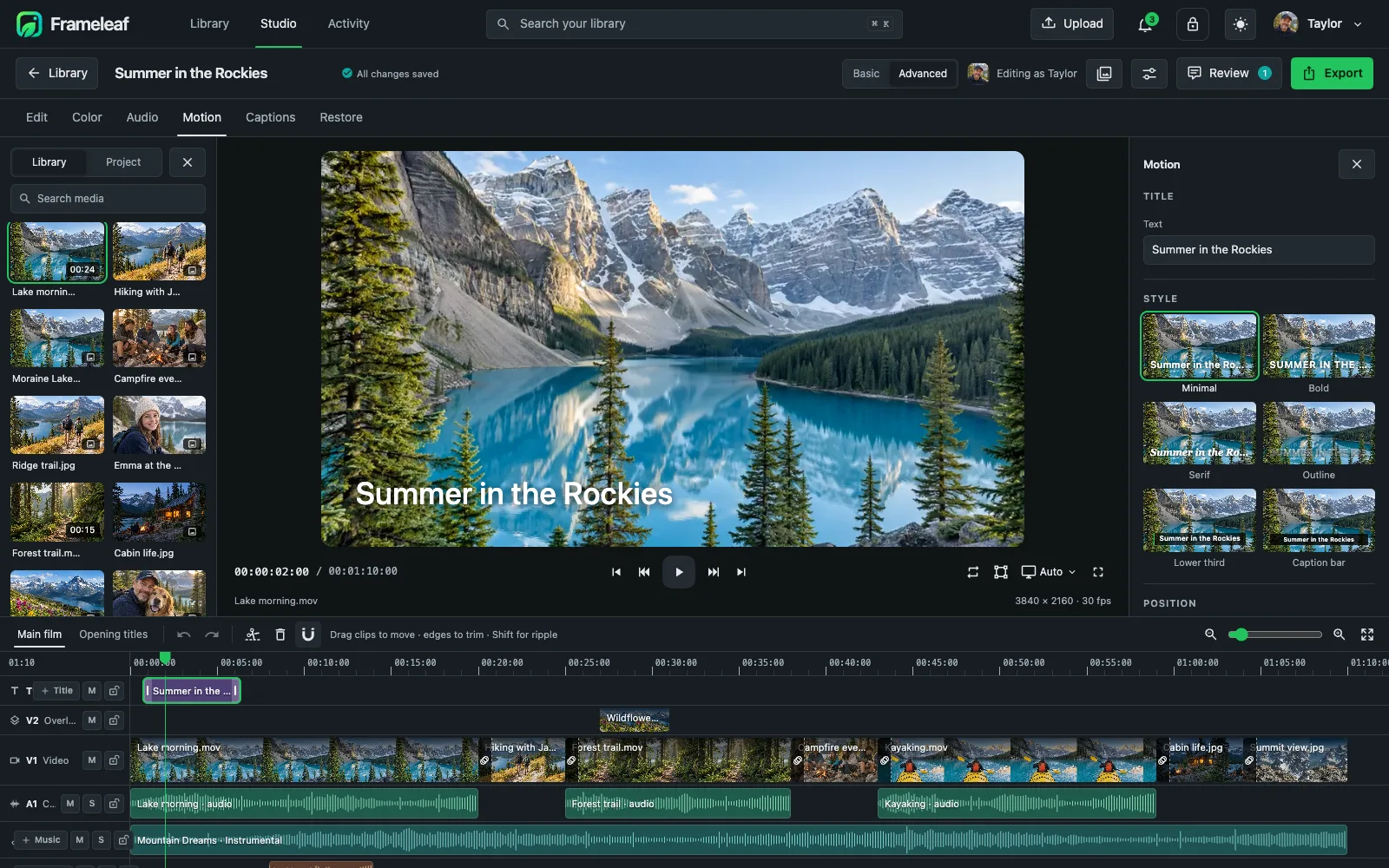Select the Lower third title style
Image resolution: width=1389 pixels, height=868 pixels.
pos(1200,529)
